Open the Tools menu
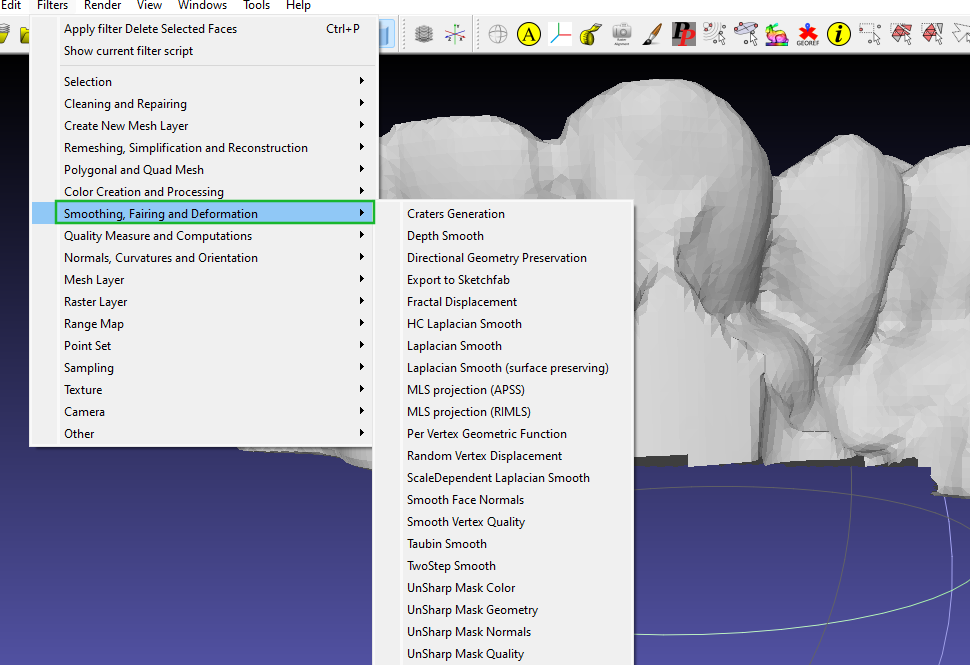The width and height of the screenshot is (970, 665). [256, 6]
